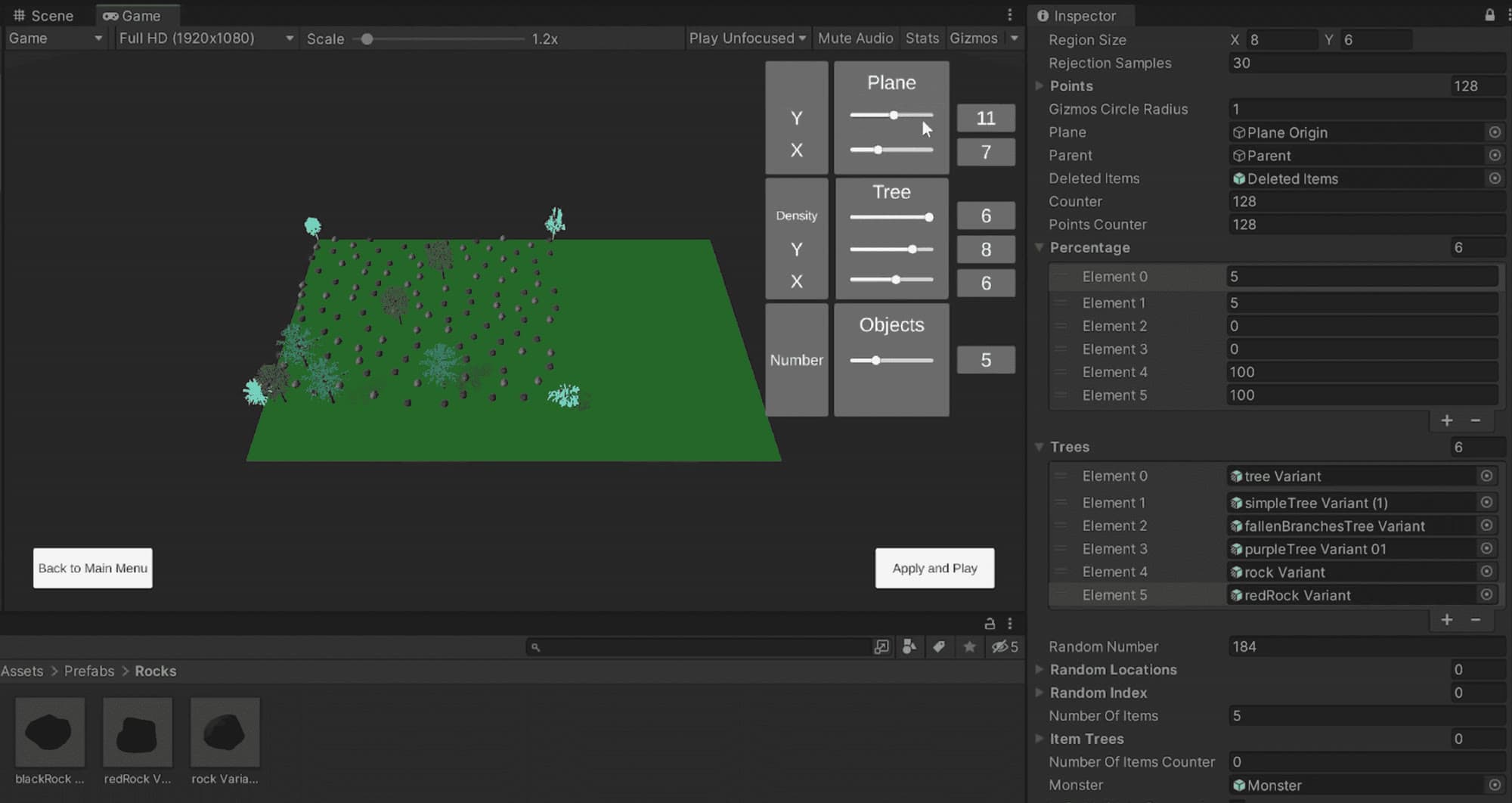This screenshot has width=1512, height=803.
Task: Click the Tree Density slider
Action: point(891,217)
